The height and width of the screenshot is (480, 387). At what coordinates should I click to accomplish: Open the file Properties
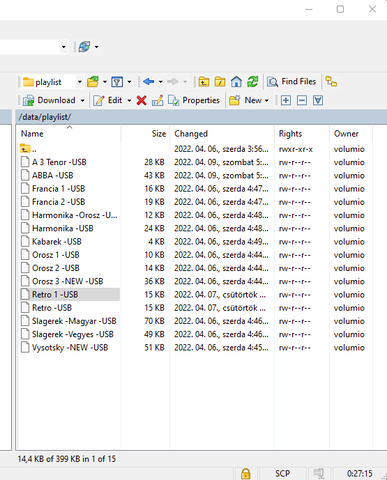tap(194, 100)
